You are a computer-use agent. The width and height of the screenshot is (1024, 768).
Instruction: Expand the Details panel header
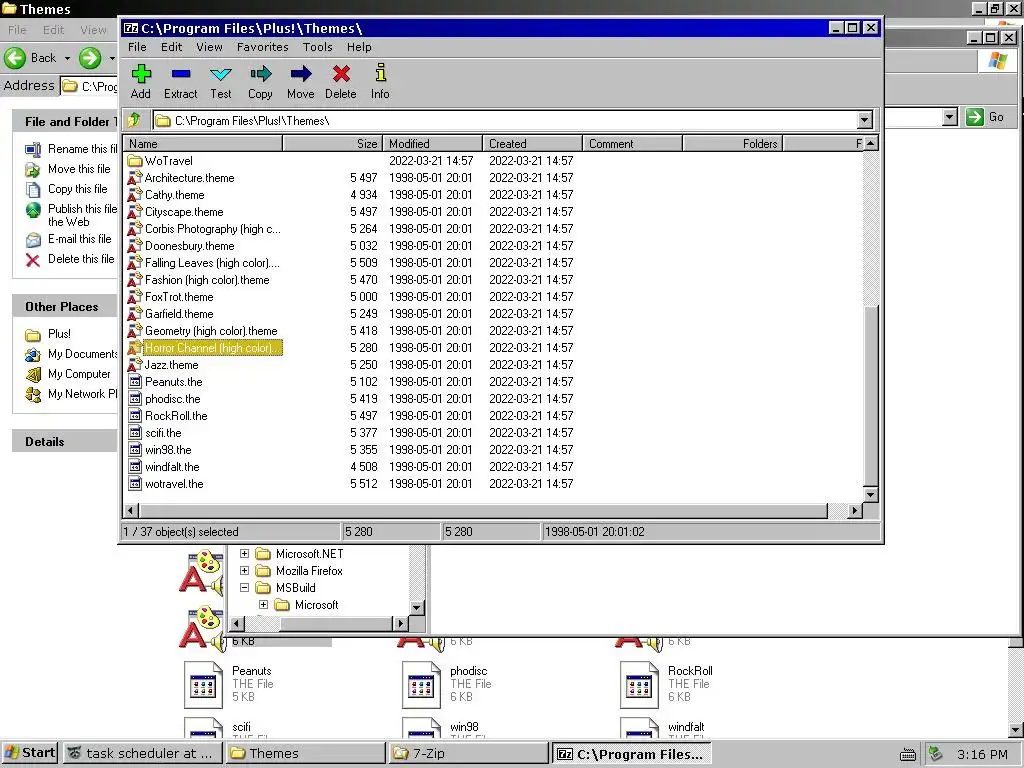tap(64, 441)
